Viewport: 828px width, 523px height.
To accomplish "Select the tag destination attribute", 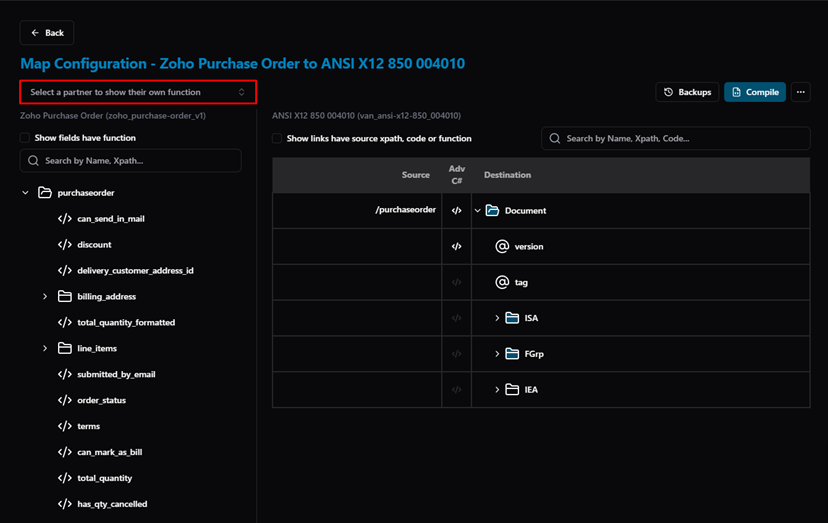I will (521, 282).
